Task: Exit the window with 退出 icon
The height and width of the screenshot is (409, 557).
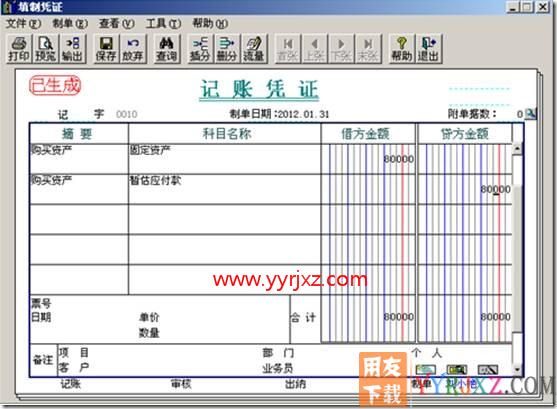Action: click(429, 49)
